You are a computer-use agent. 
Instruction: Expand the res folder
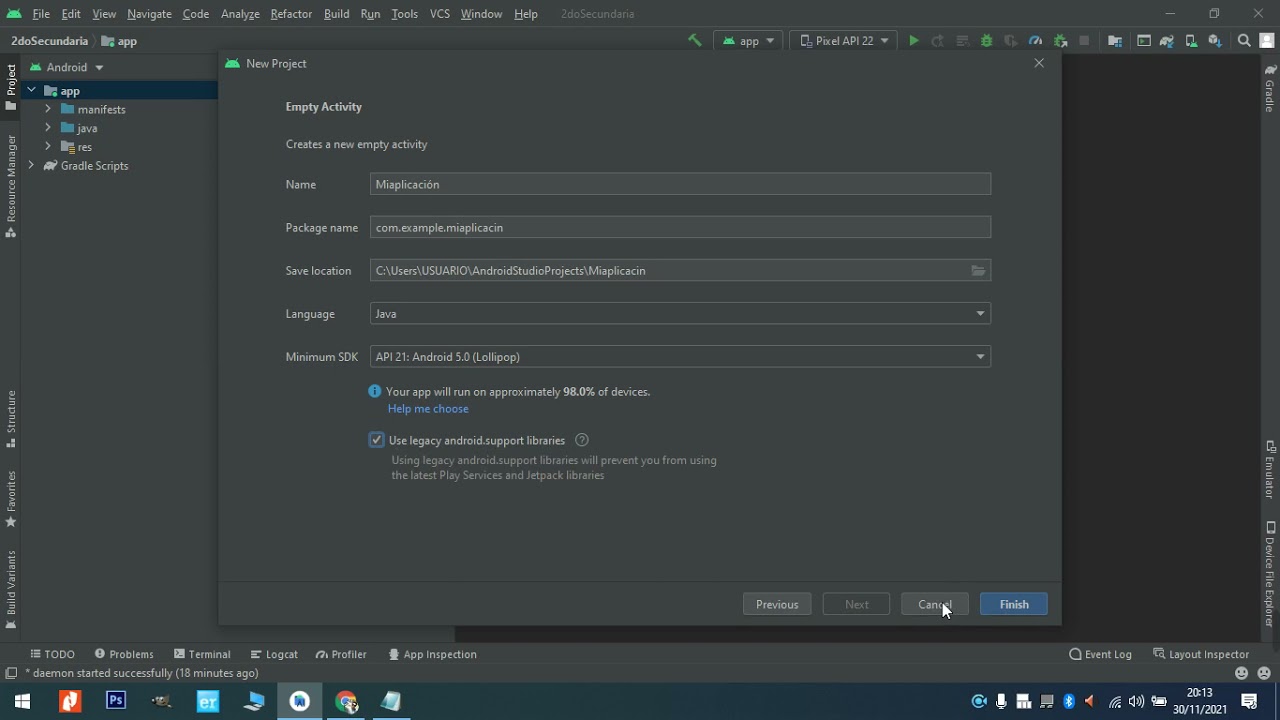48,147
